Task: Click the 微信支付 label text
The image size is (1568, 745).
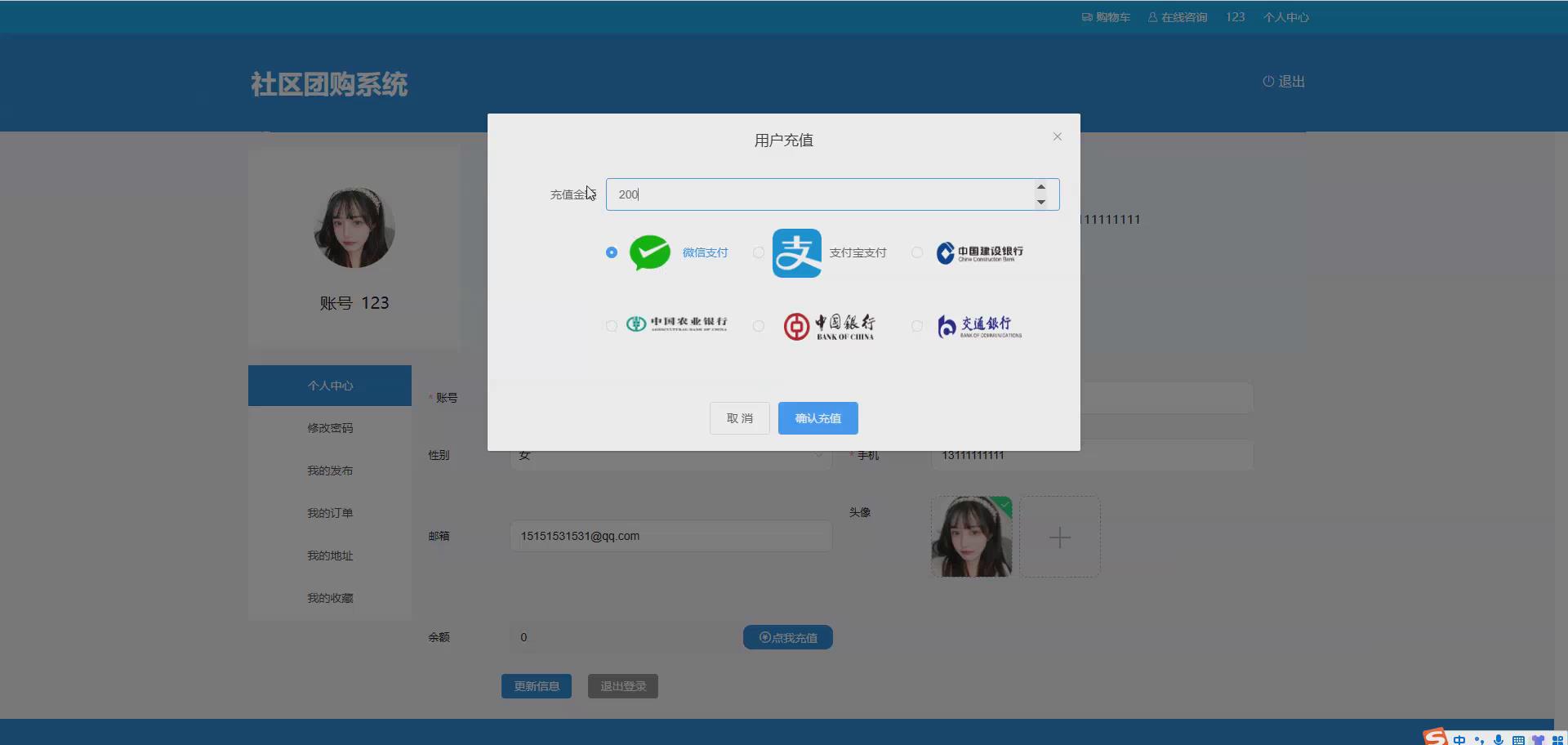Action: [x=705, y=252]
